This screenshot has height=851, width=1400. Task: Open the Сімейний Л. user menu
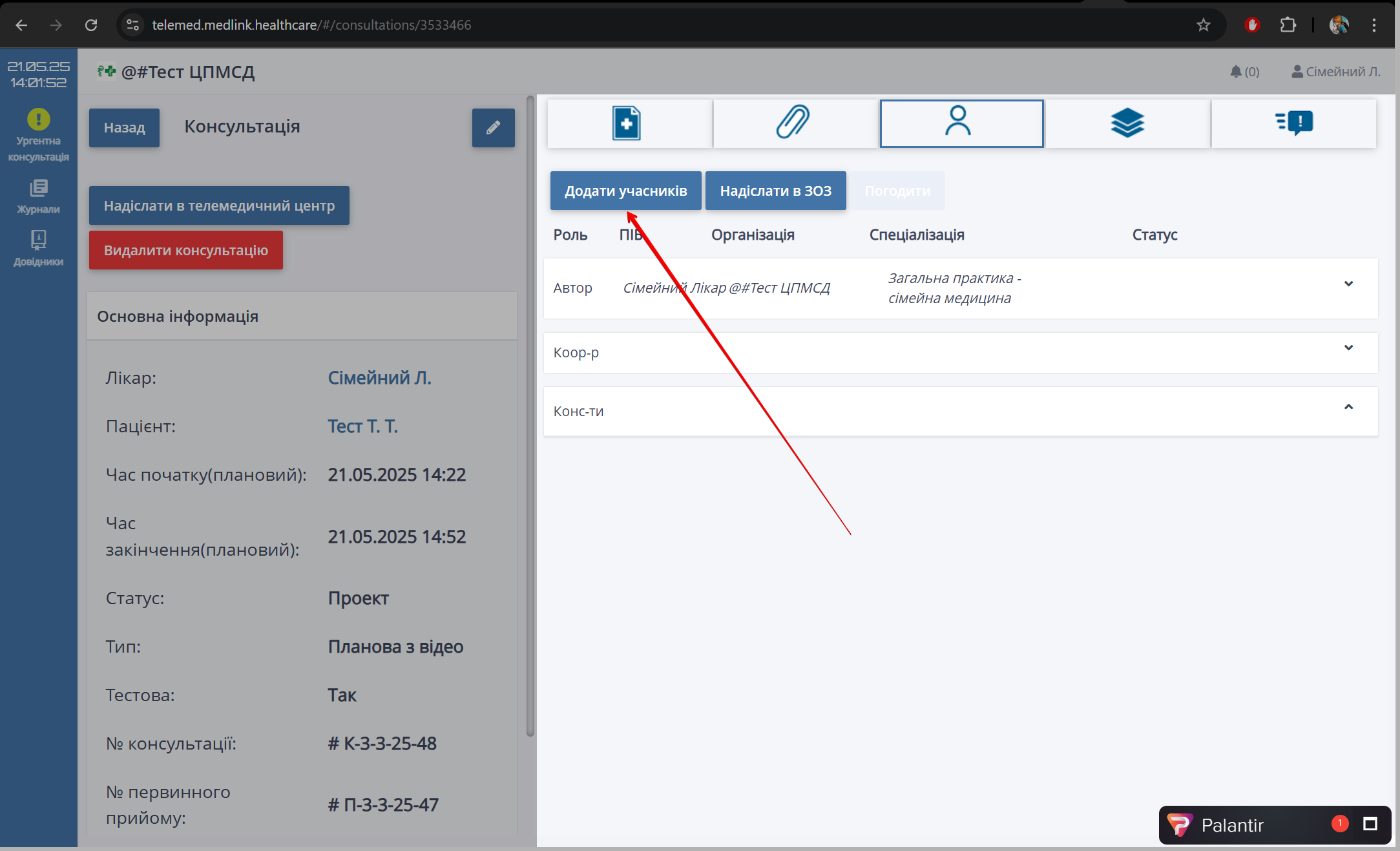point(1335,72)
